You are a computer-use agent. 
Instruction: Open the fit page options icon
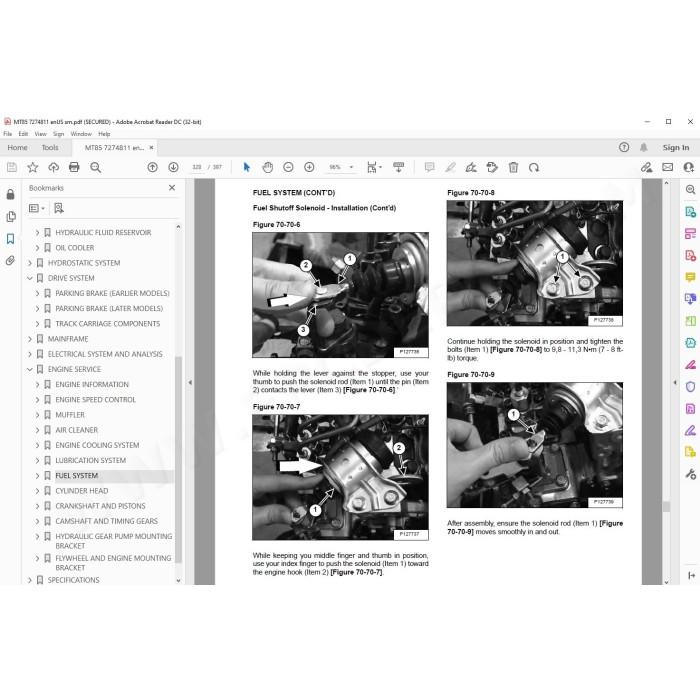tap(372, 167)
